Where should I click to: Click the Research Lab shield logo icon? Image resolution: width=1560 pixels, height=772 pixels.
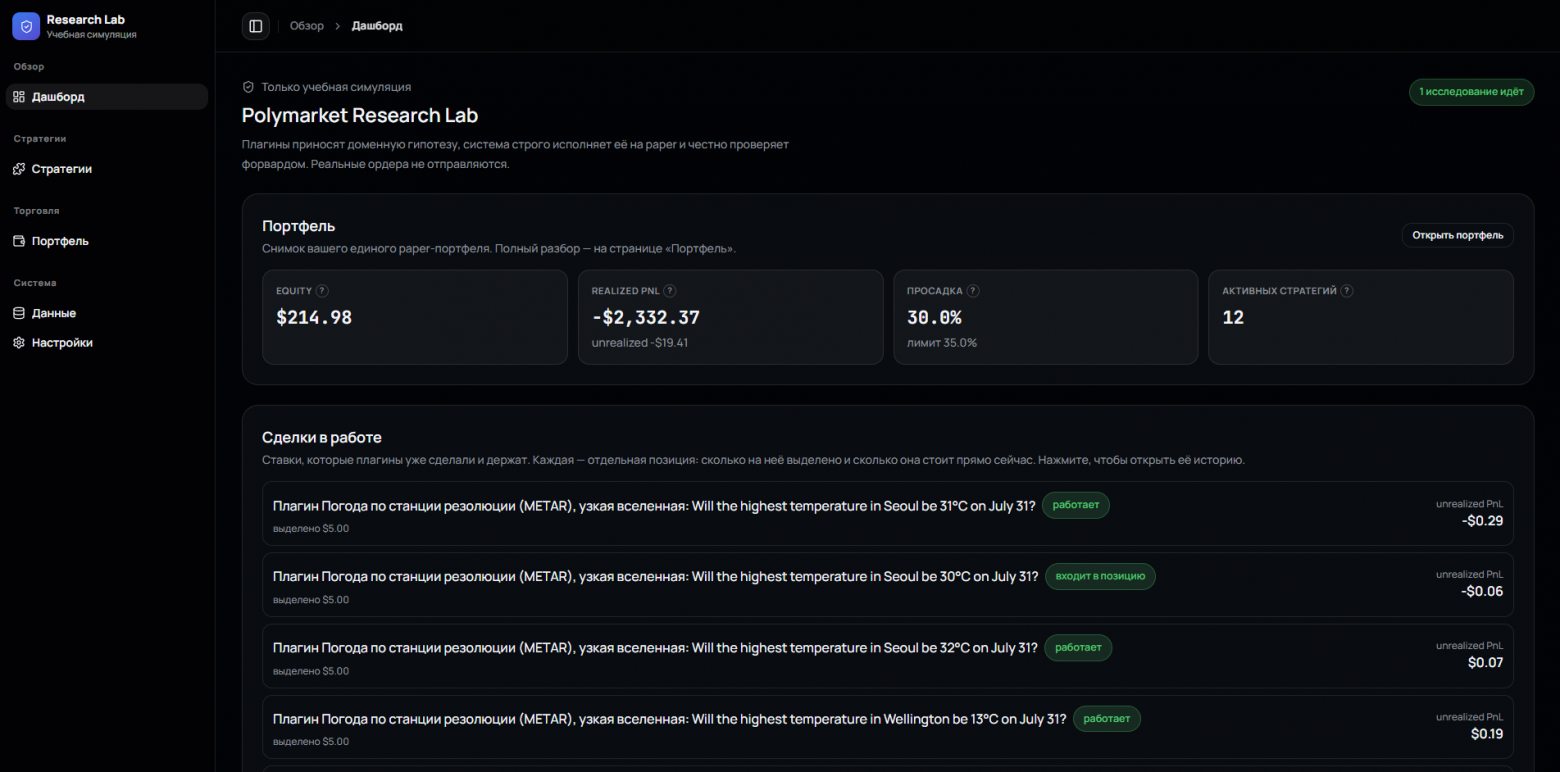[26, 26]
